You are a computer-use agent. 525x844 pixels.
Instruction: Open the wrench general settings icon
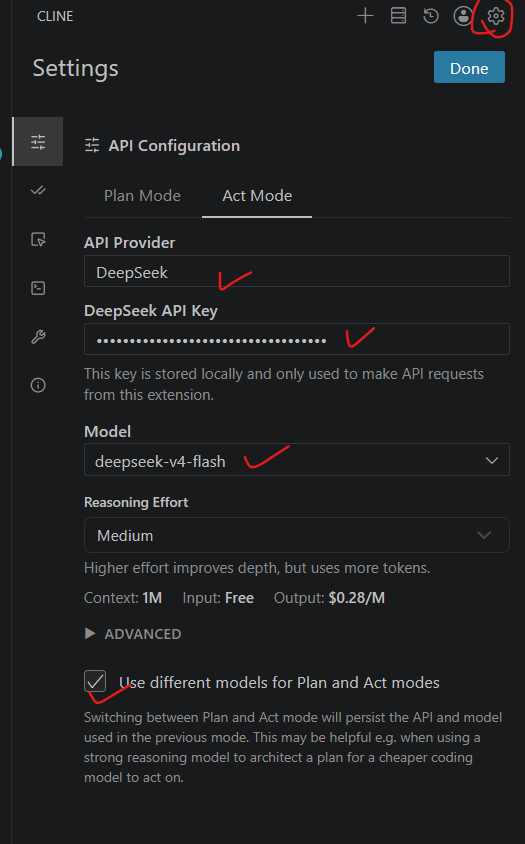pyautogui.click(x=38, y=337)
